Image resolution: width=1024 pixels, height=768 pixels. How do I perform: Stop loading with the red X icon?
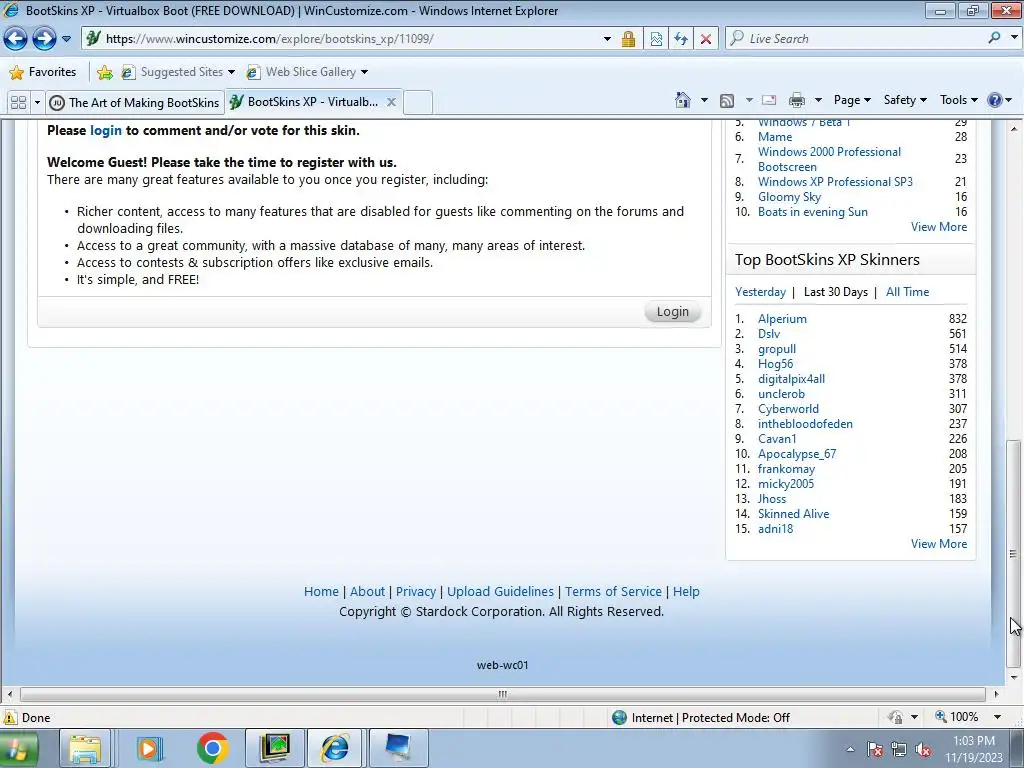point(705,39)
